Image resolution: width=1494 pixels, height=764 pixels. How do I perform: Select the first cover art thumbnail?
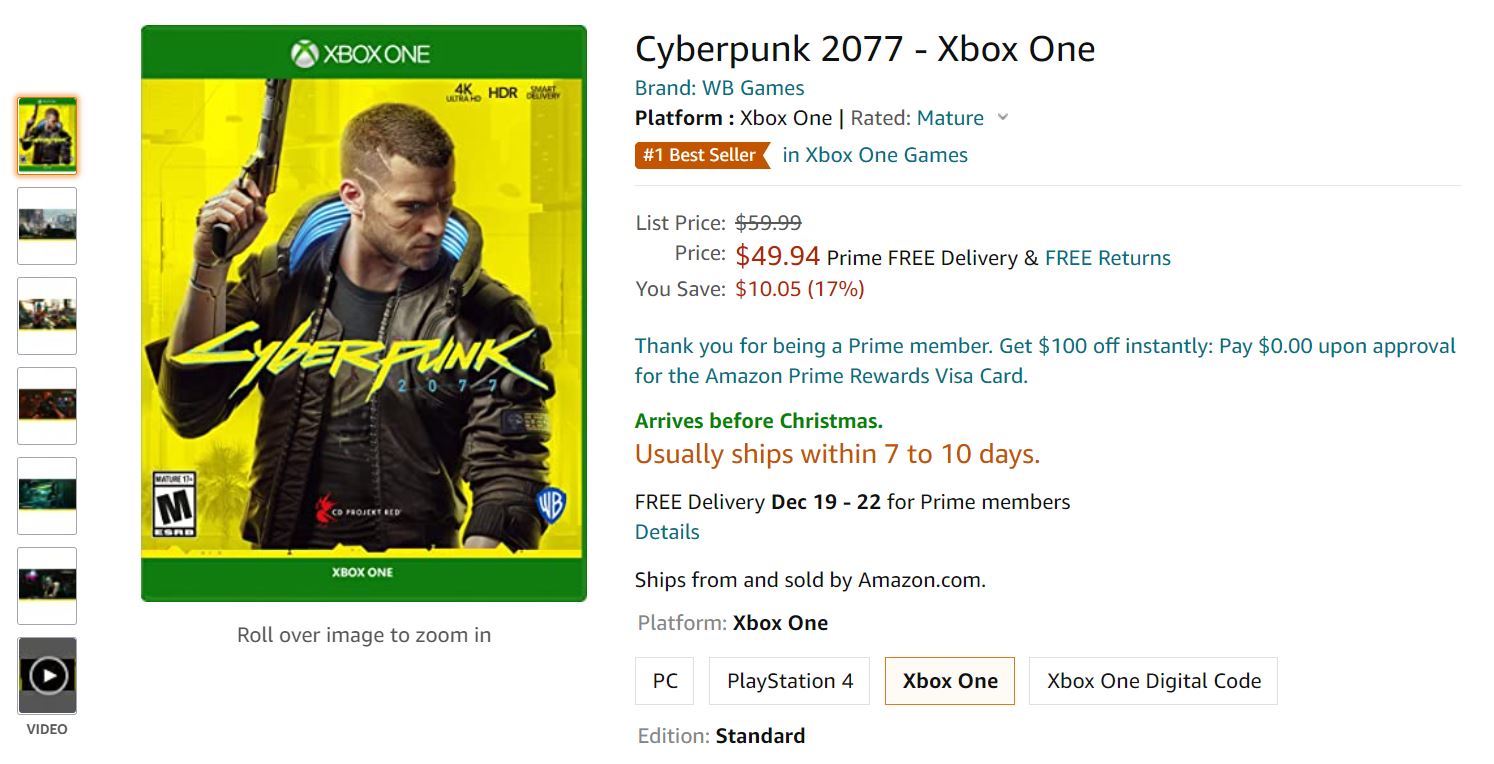(x=47, y=136)
